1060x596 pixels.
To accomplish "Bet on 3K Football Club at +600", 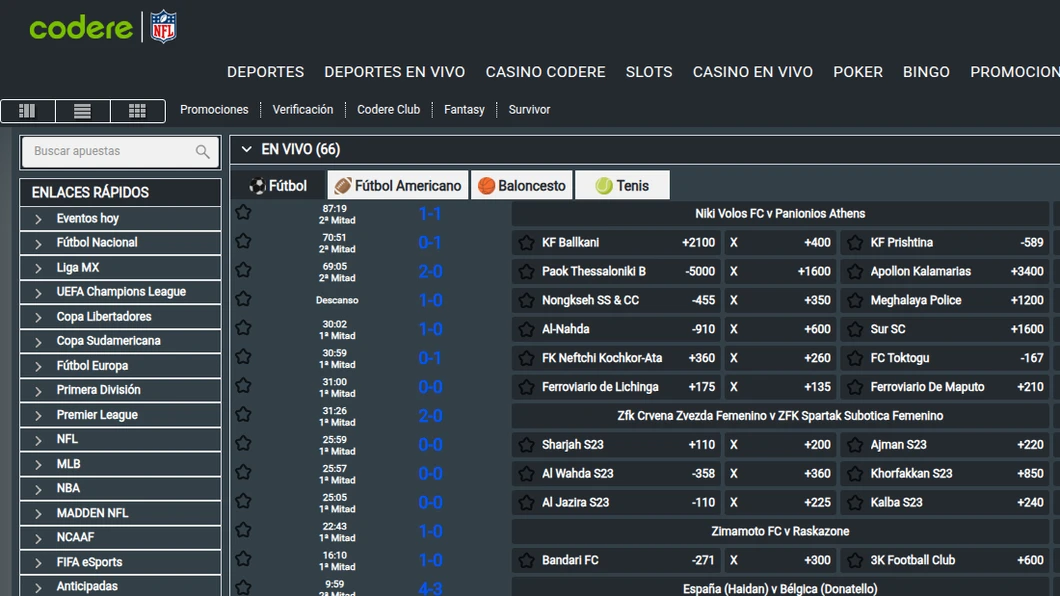I will point(945,560).
